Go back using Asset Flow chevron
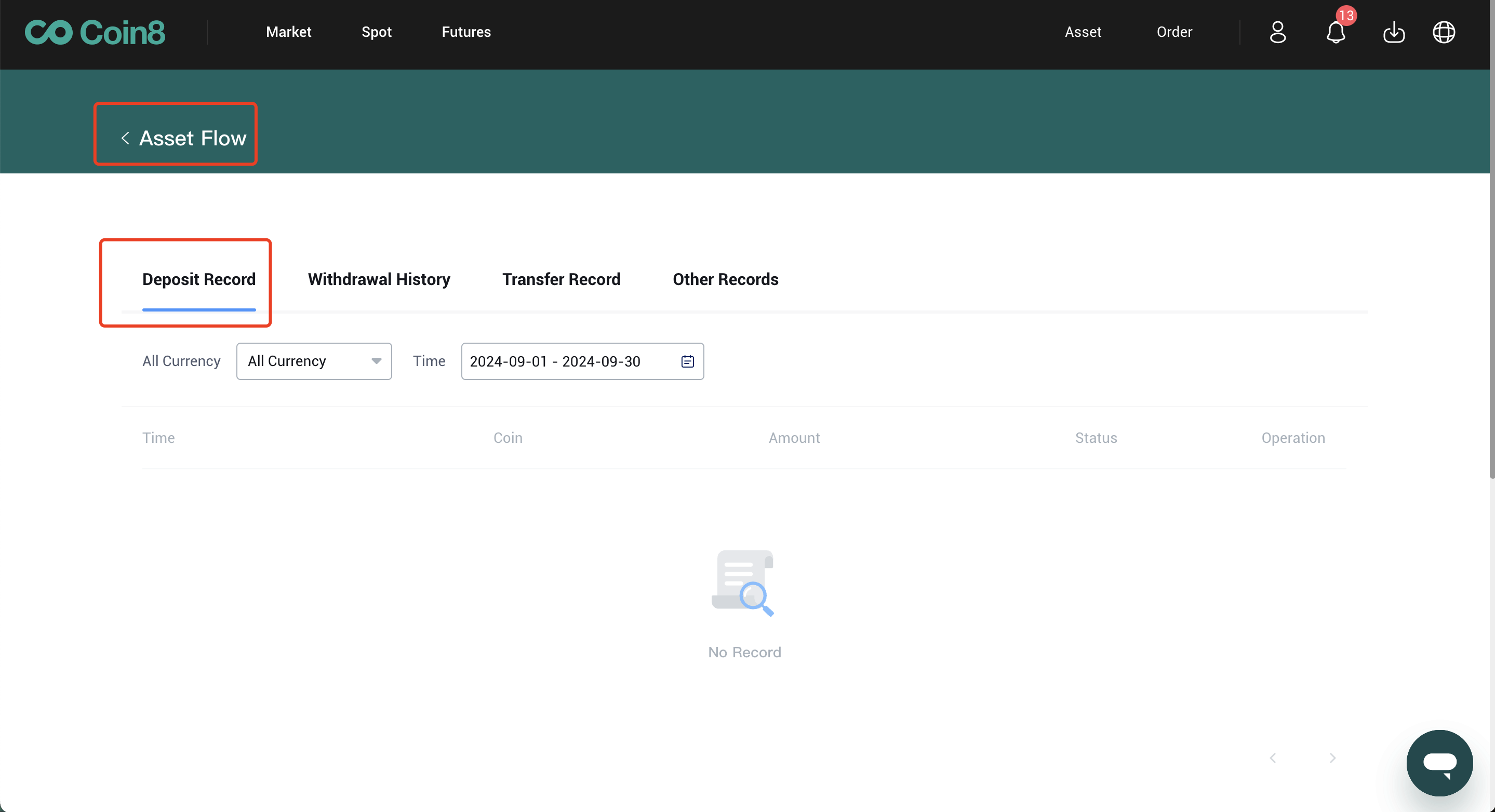 pyautogui.click(x=125, y=138)
